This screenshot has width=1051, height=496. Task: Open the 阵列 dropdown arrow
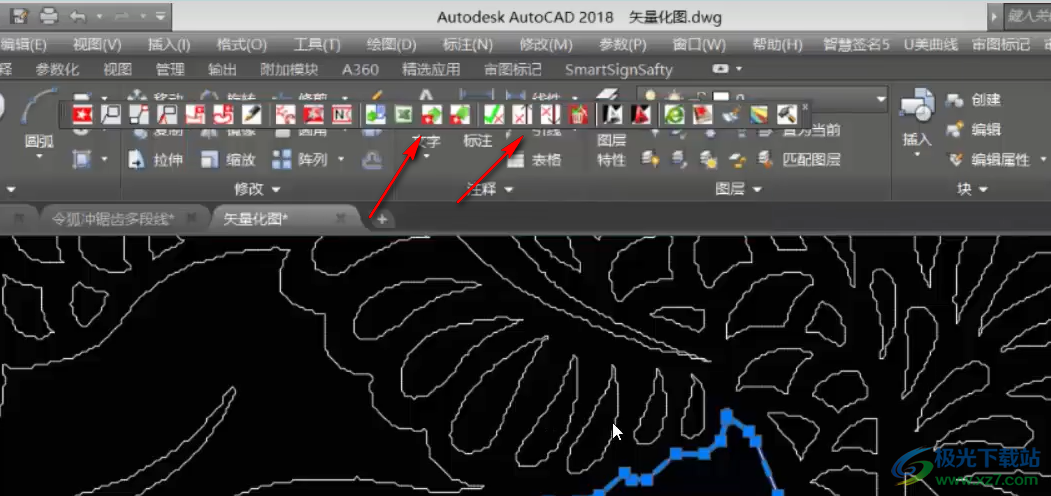point(341,160)
